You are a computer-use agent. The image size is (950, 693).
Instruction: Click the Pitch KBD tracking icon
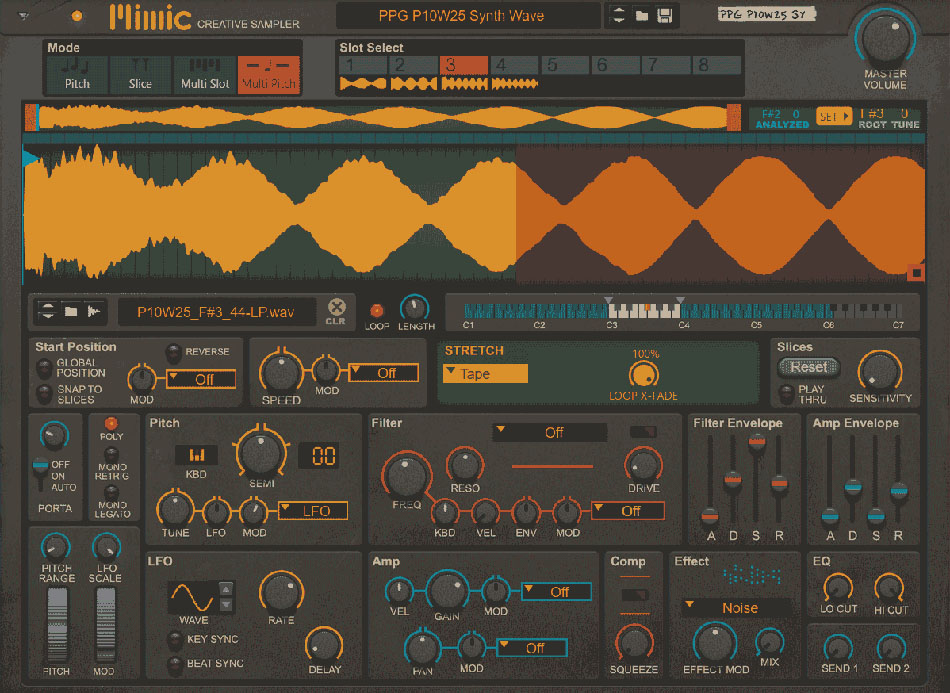(x=196, y=455)
